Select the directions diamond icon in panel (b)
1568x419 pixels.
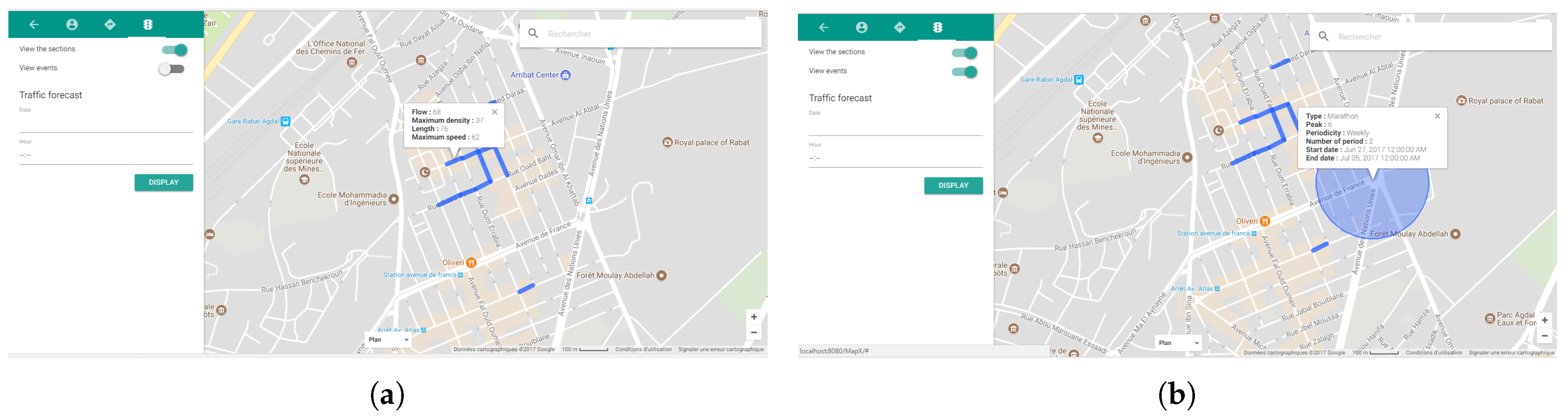899,27
